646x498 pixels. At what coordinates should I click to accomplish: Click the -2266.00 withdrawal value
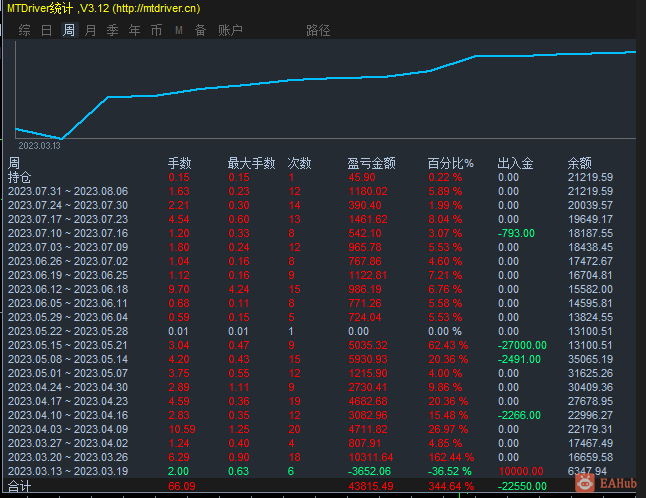pyautogui.click(x=519, y=416)
